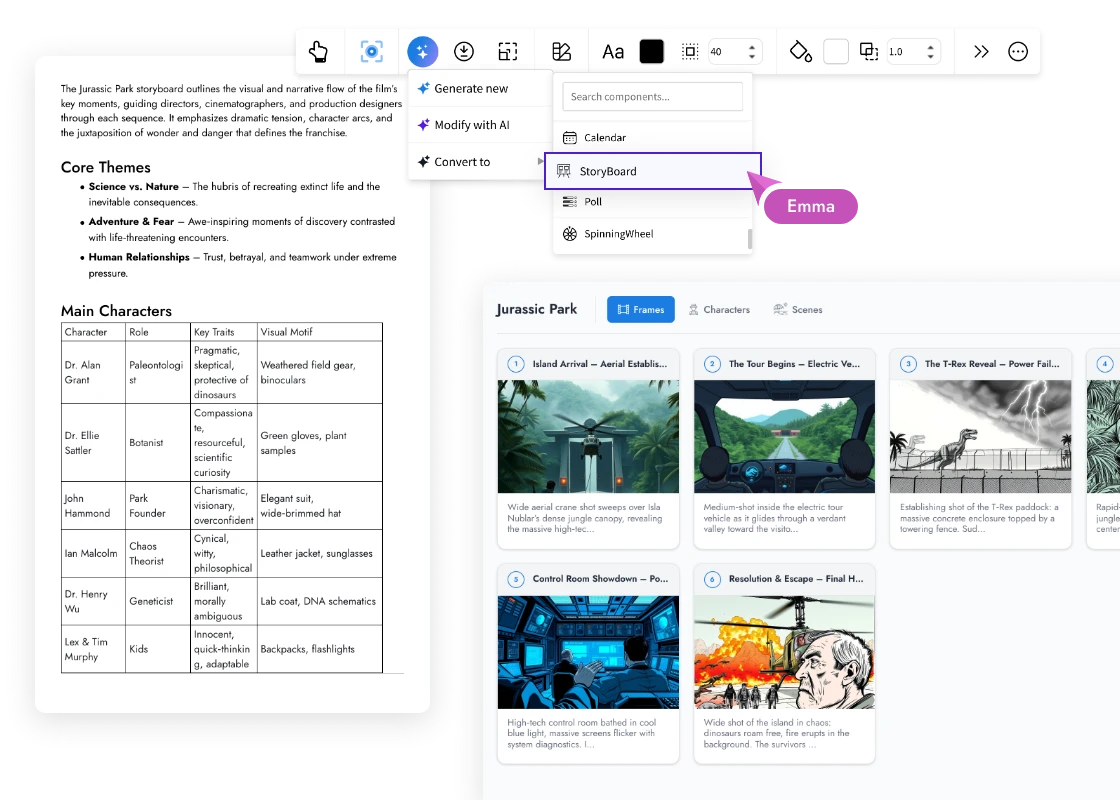The image size is (1120, 800).
Task: Click the theme layout palette icon
Action: coord(561,52)
